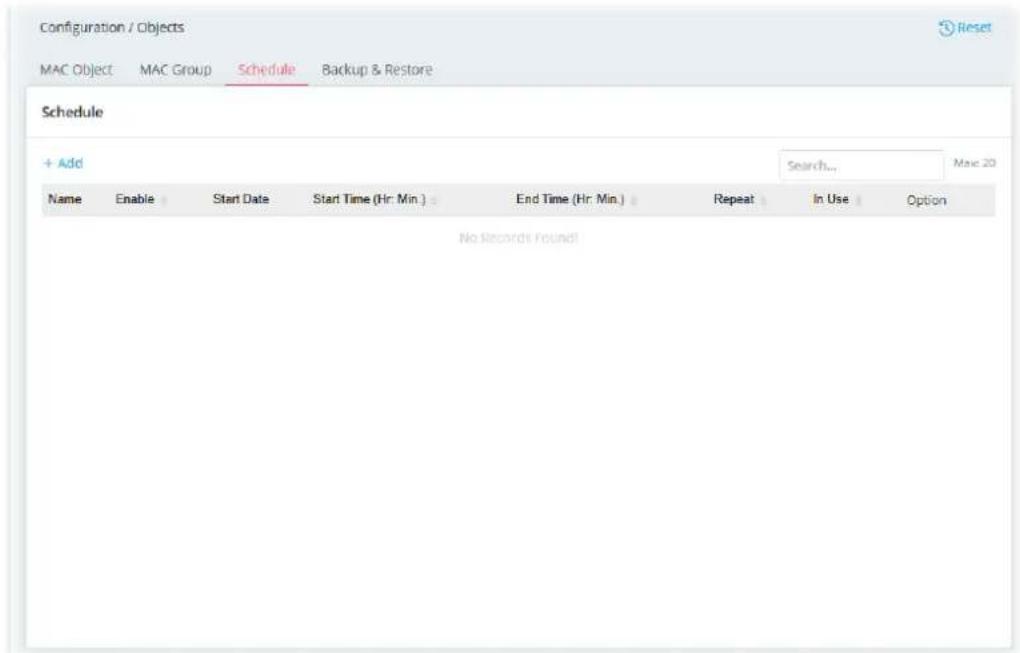Select the Schedule tab

(267, 70)
